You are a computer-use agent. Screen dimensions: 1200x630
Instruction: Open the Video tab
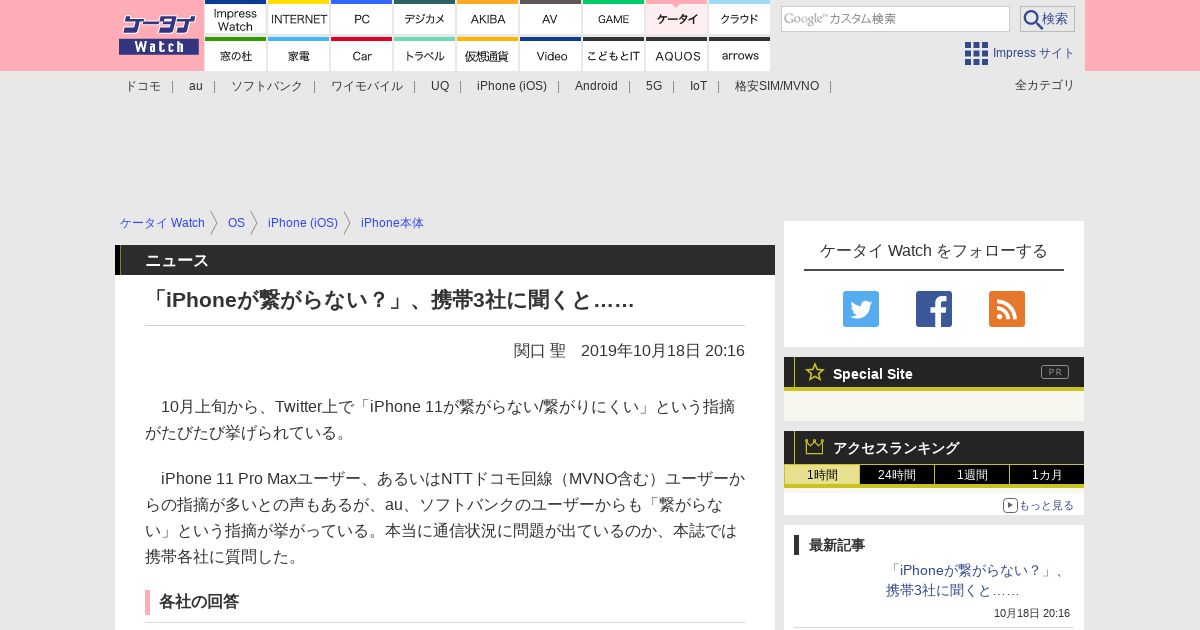coord(551,55)
